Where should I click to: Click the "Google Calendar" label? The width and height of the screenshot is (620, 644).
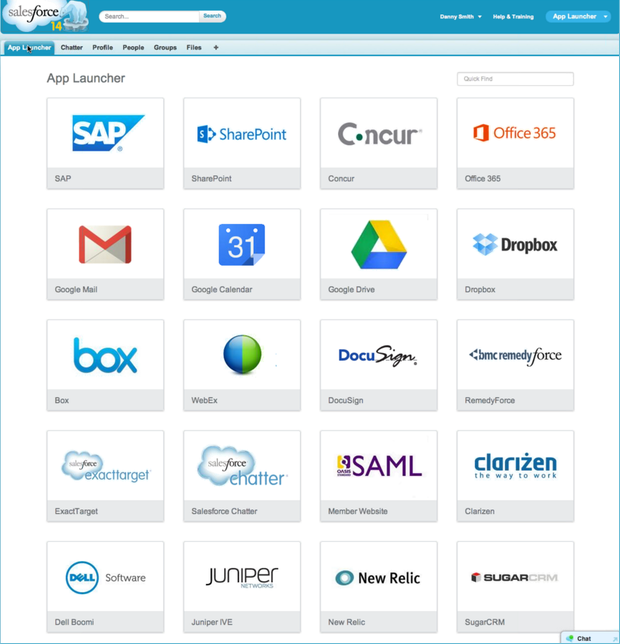pos(222,290)
